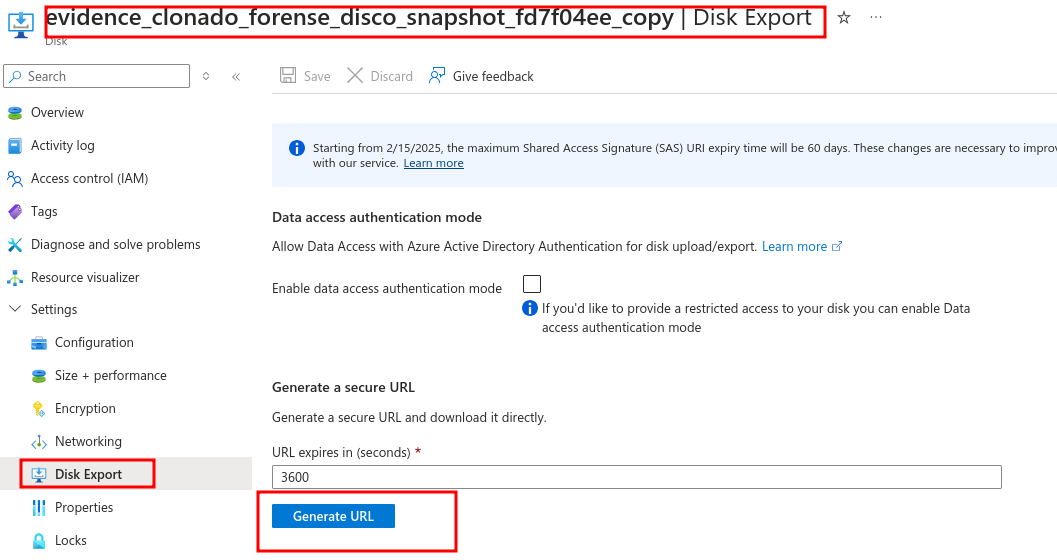This screenshot has width=1057, height=560.
Task: Click Give feedback
Action: [x=481, y=76]
